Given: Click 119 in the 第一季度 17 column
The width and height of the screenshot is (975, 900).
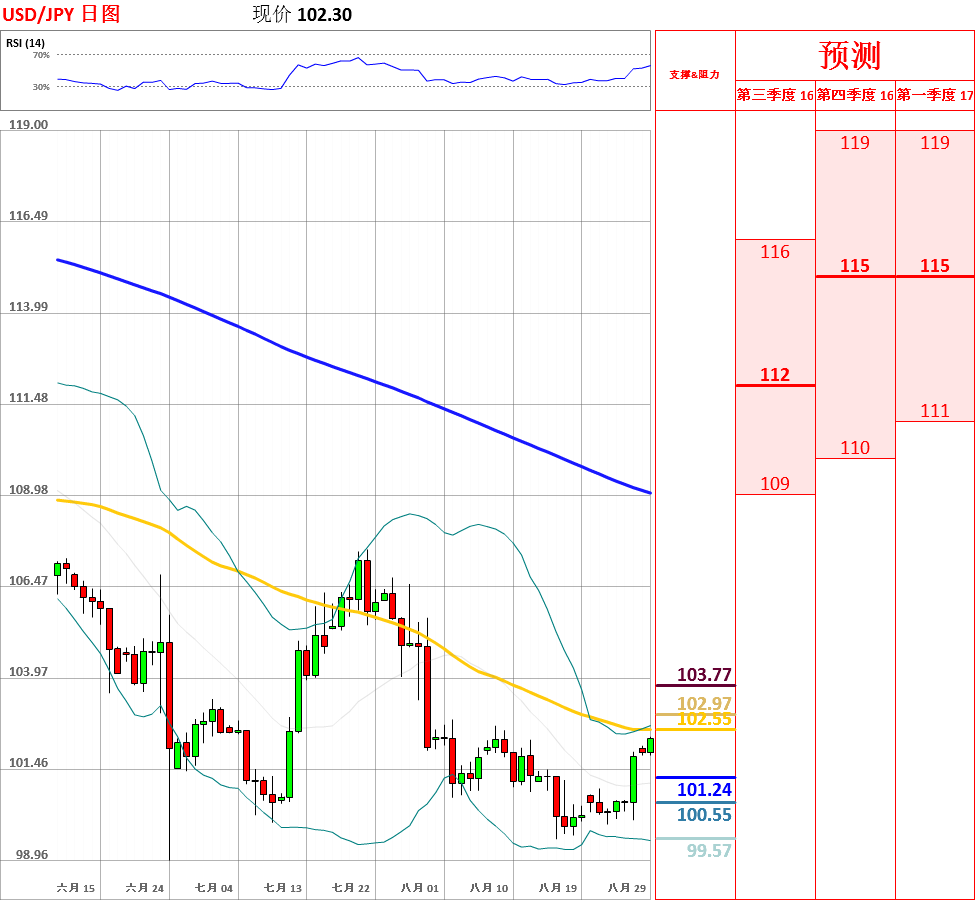Looking at the screenshot, I should pos(935,142).
